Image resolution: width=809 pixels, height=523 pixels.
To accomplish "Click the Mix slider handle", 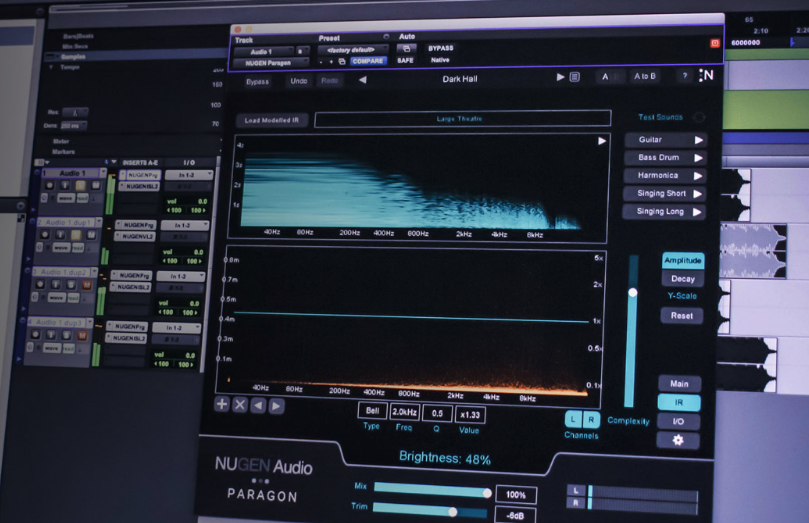I will (487, 493).
